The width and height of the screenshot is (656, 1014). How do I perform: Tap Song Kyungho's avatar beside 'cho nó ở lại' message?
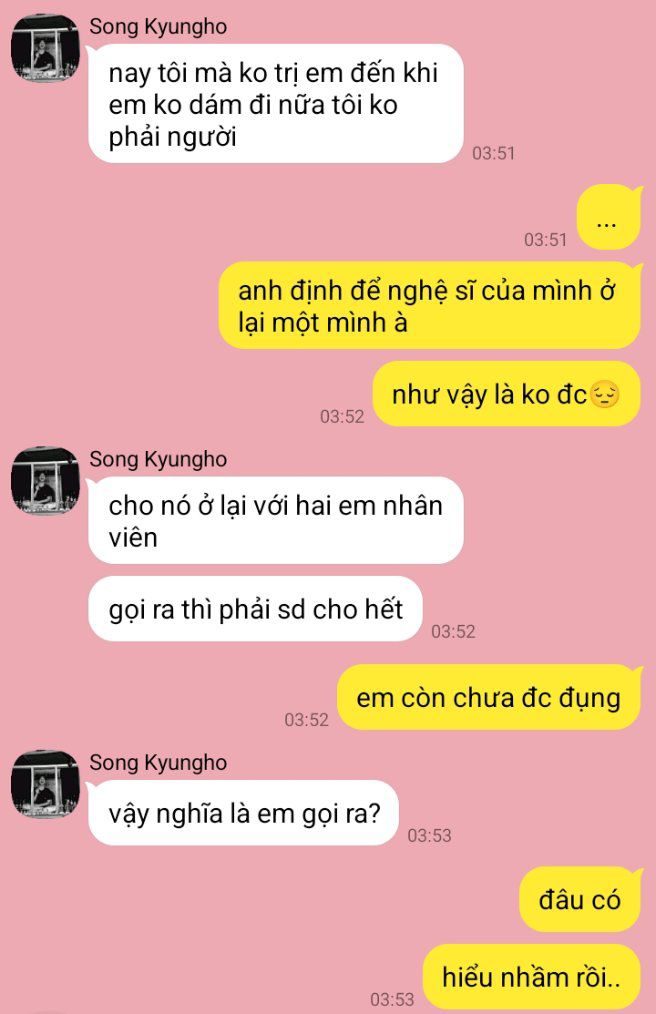[45, 480]
